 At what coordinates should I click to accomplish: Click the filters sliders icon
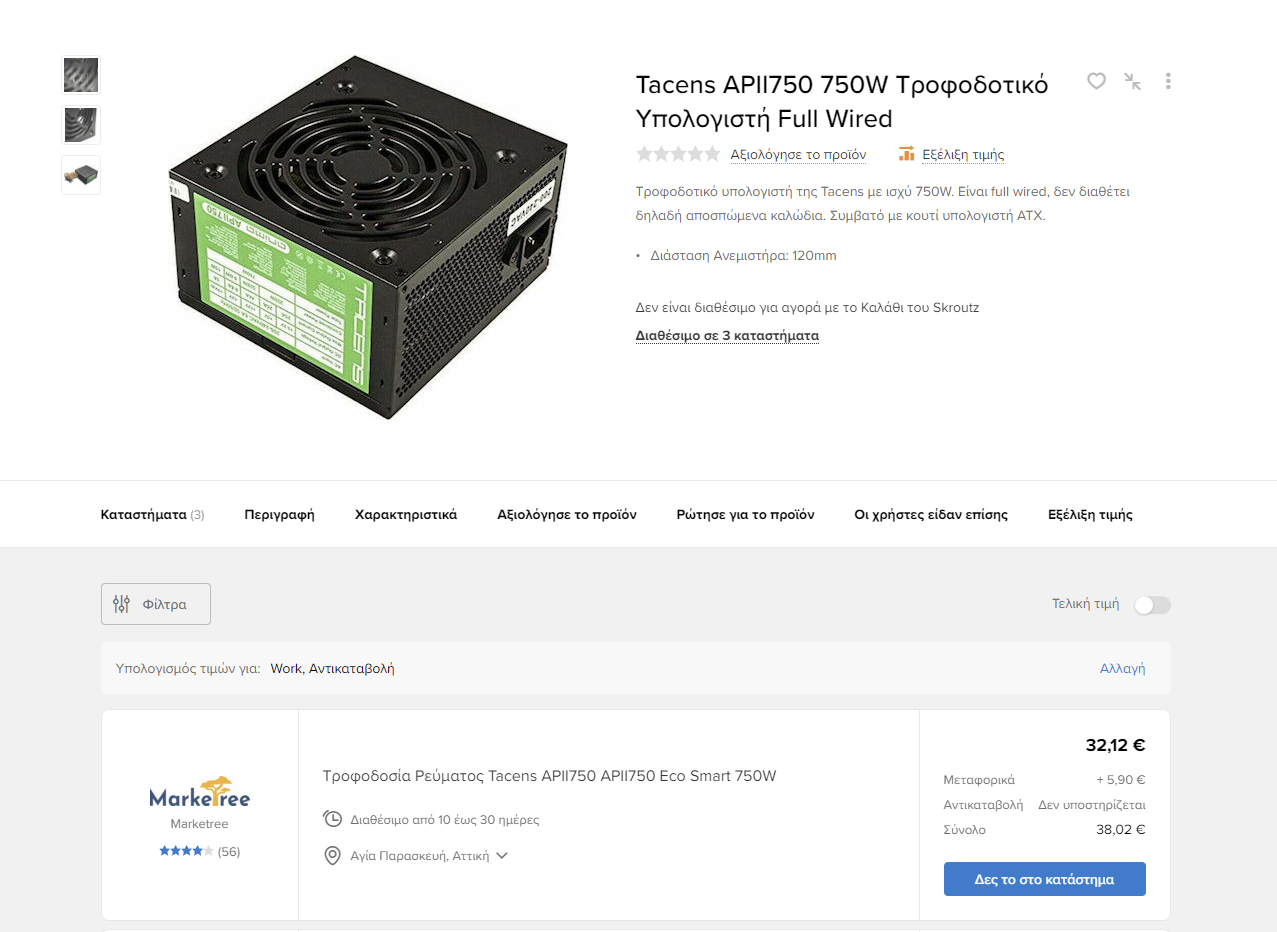(x=122, y=604)
